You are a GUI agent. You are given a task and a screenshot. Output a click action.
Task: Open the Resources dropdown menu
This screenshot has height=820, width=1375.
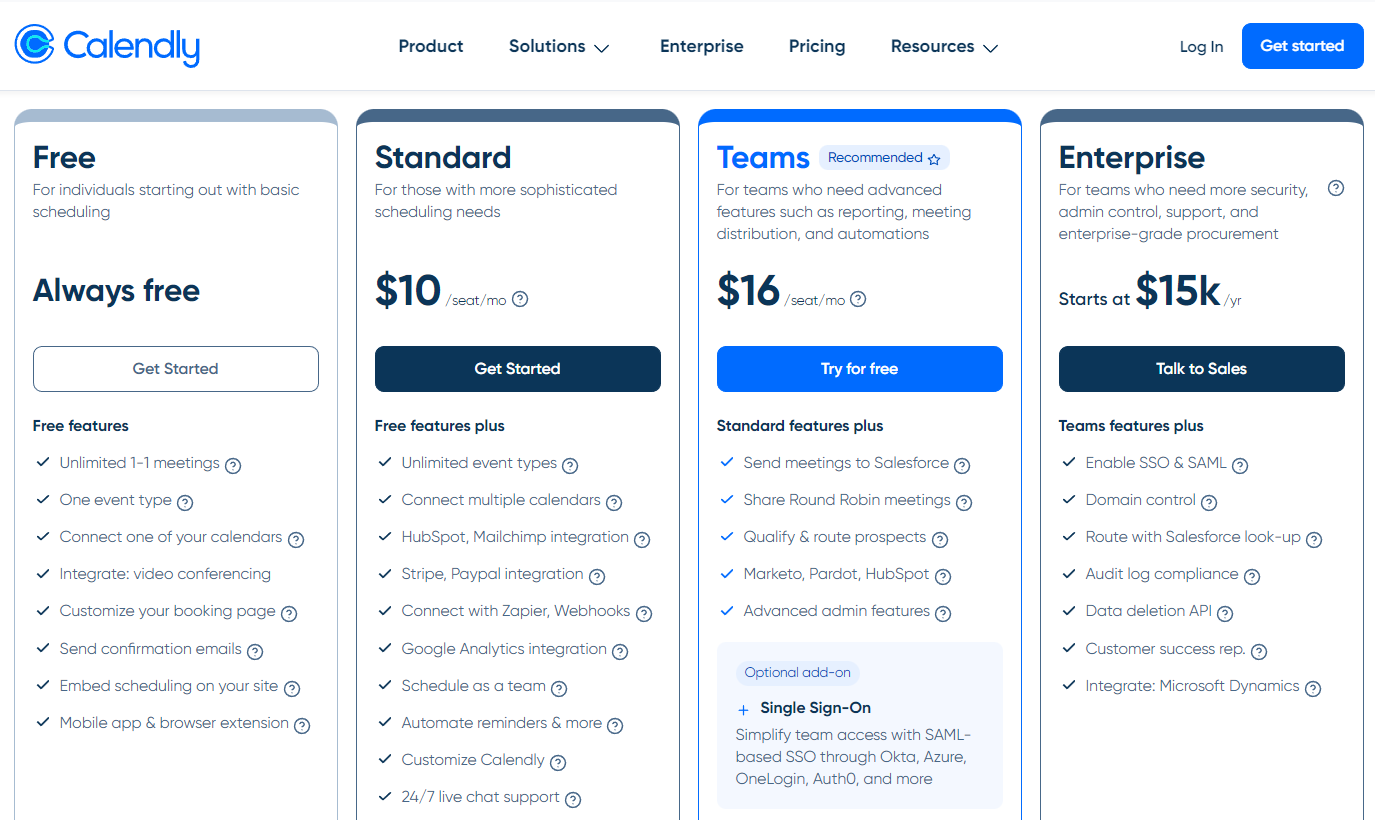point(944,47)
